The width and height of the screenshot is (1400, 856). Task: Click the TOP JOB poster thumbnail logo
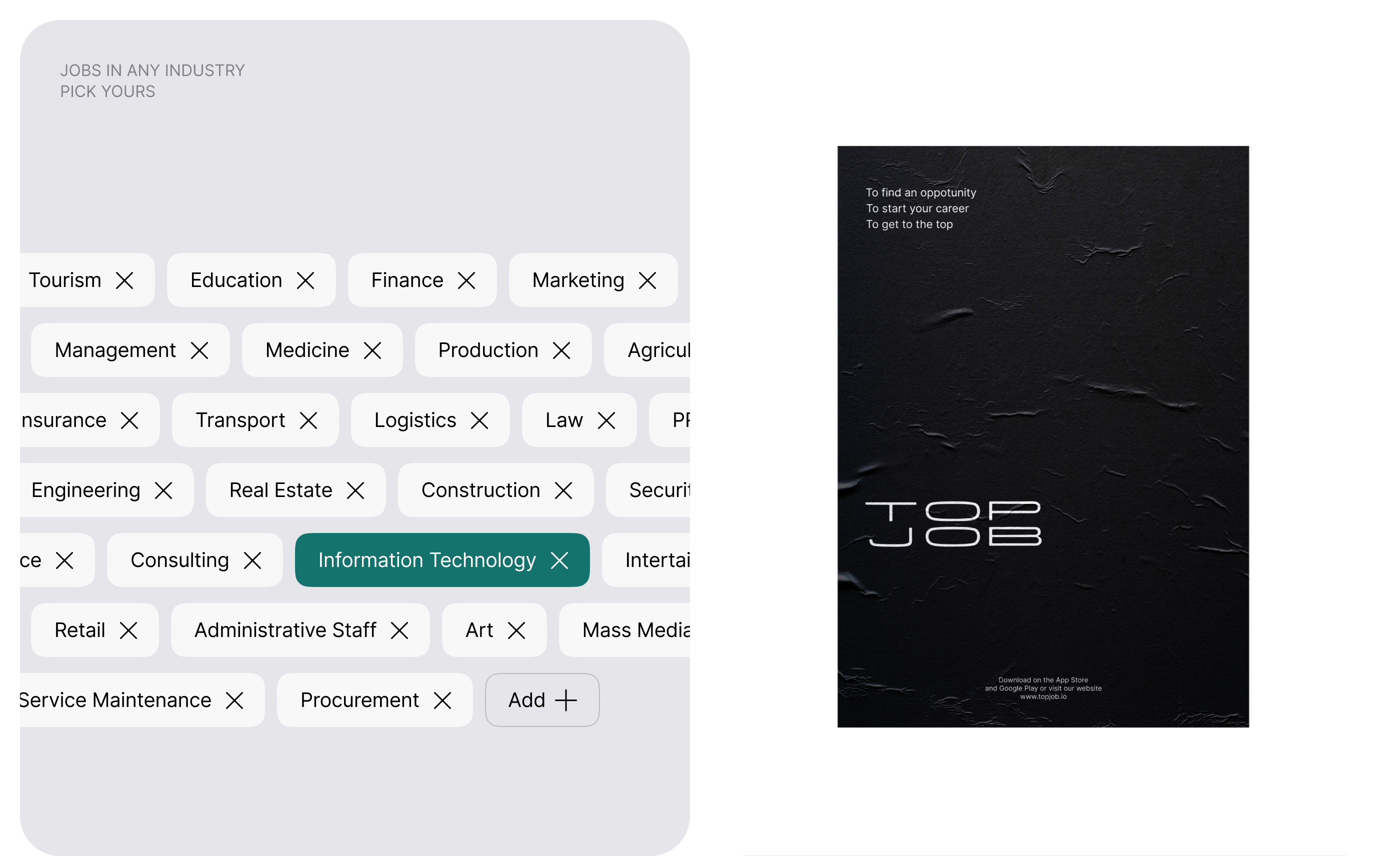953,523
